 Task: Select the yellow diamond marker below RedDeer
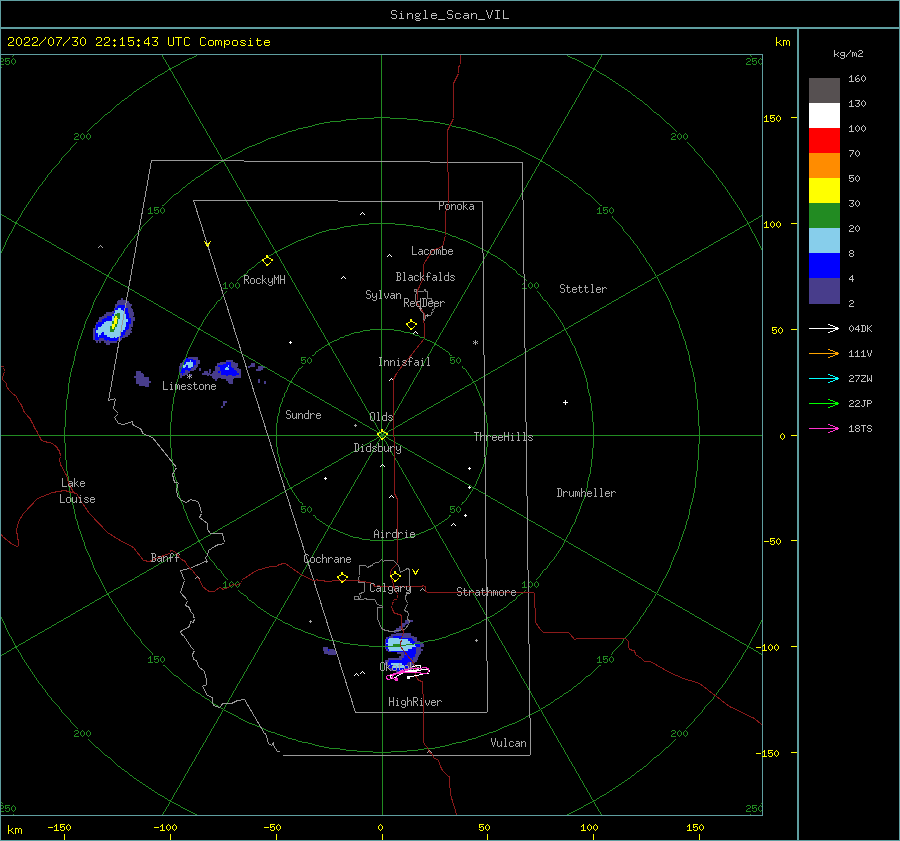[x=411, y=325]
